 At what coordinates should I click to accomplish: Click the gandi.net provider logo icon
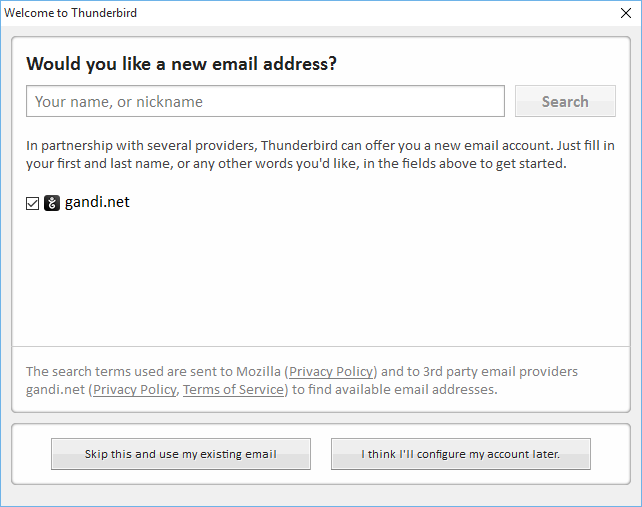point(52,203)
